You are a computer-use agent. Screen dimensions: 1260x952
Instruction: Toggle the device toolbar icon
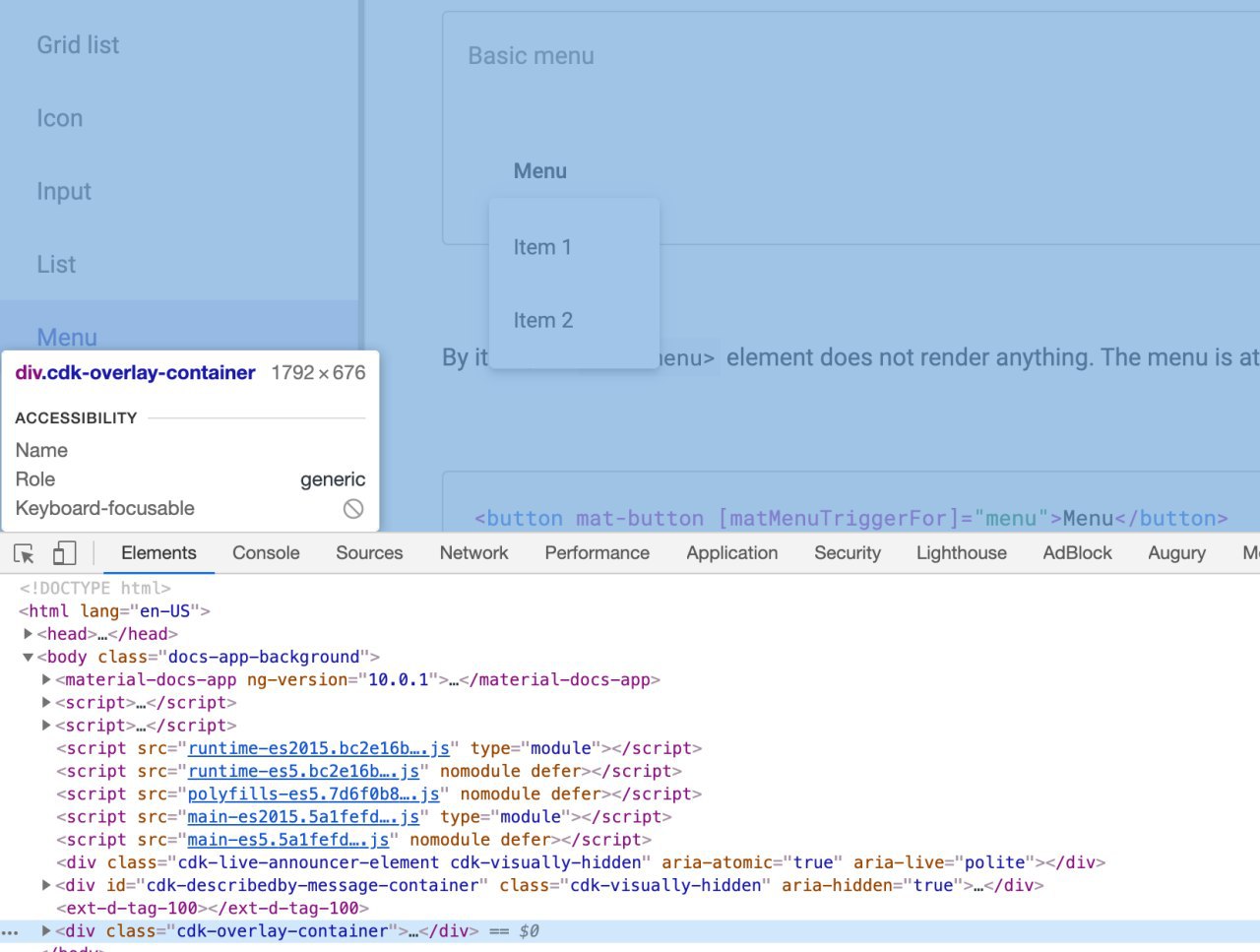pos(64,553)
